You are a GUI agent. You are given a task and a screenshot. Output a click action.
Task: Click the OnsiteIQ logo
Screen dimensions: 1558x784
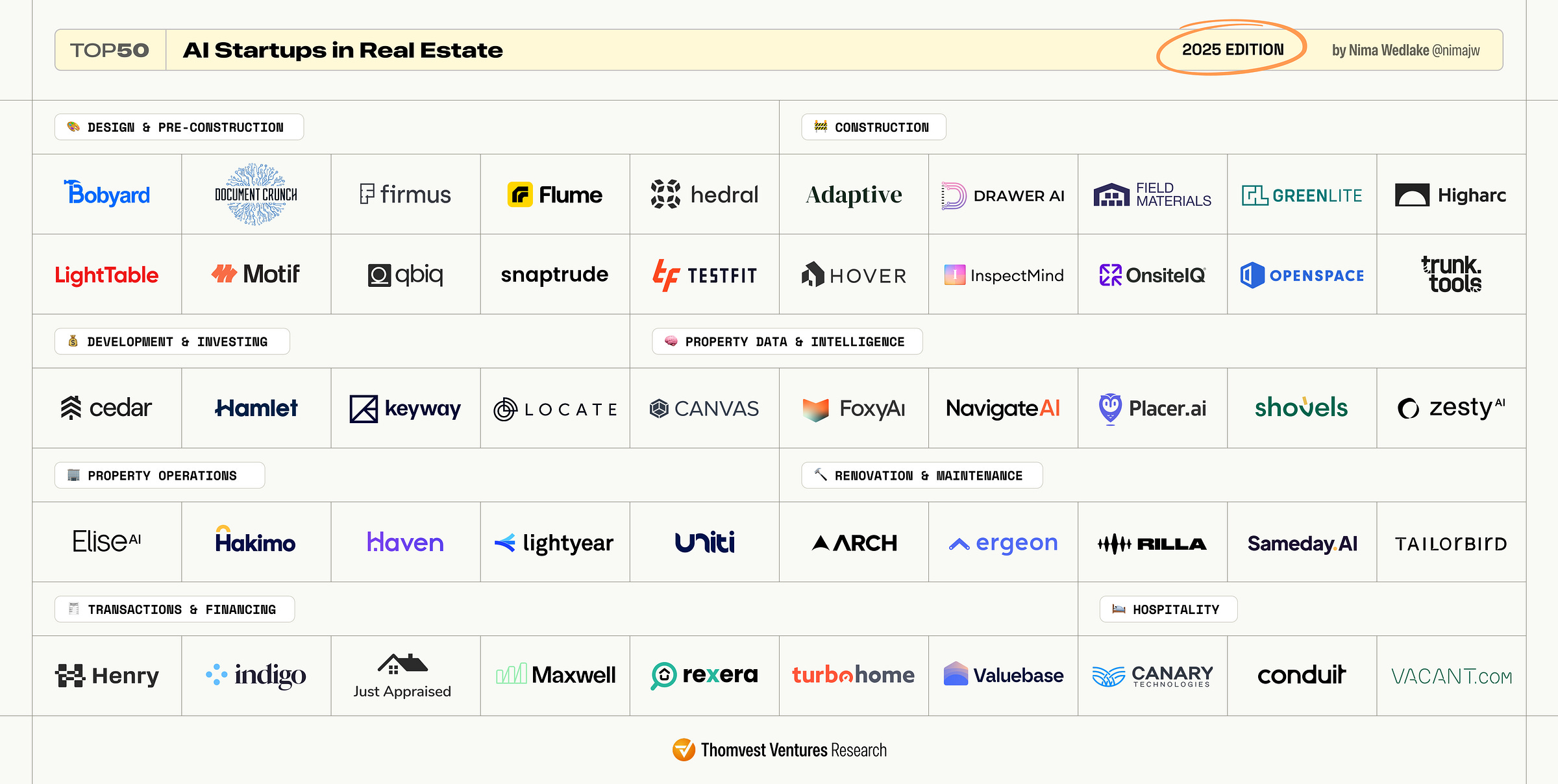coord(1152,275)
